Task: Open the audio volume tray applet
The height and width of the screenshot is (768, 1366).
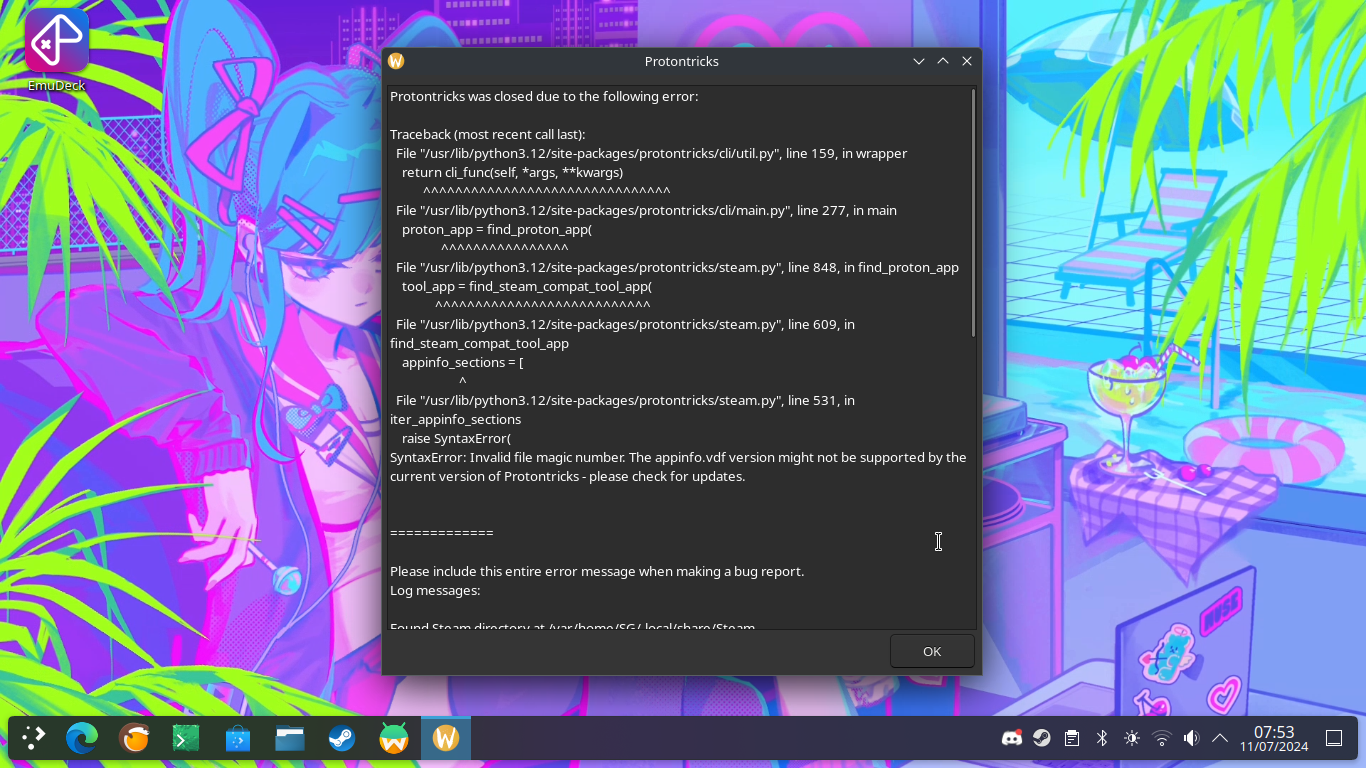Action: point(1191,739)
